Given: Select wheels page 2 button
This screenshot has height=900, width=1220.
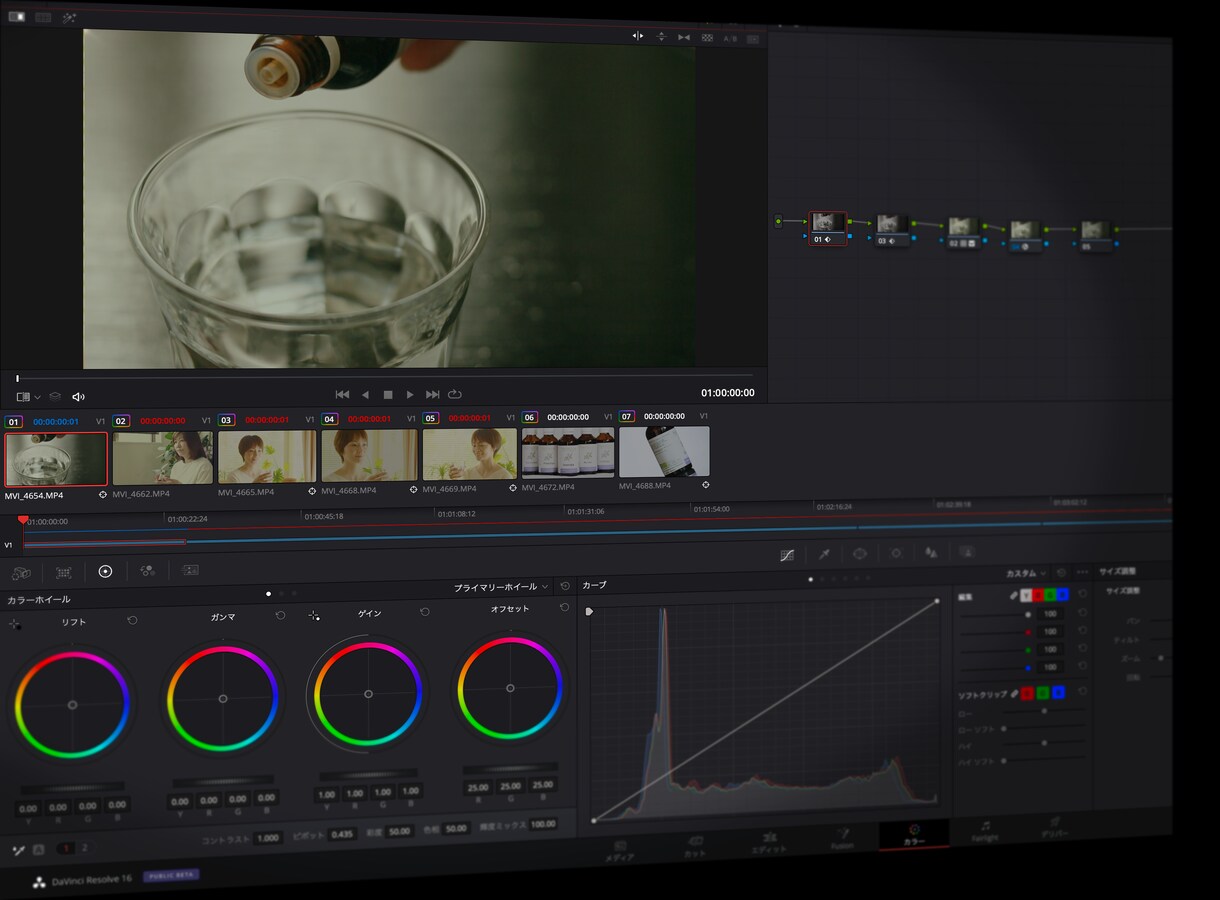Looking at the screenshot, I should 84,848.
